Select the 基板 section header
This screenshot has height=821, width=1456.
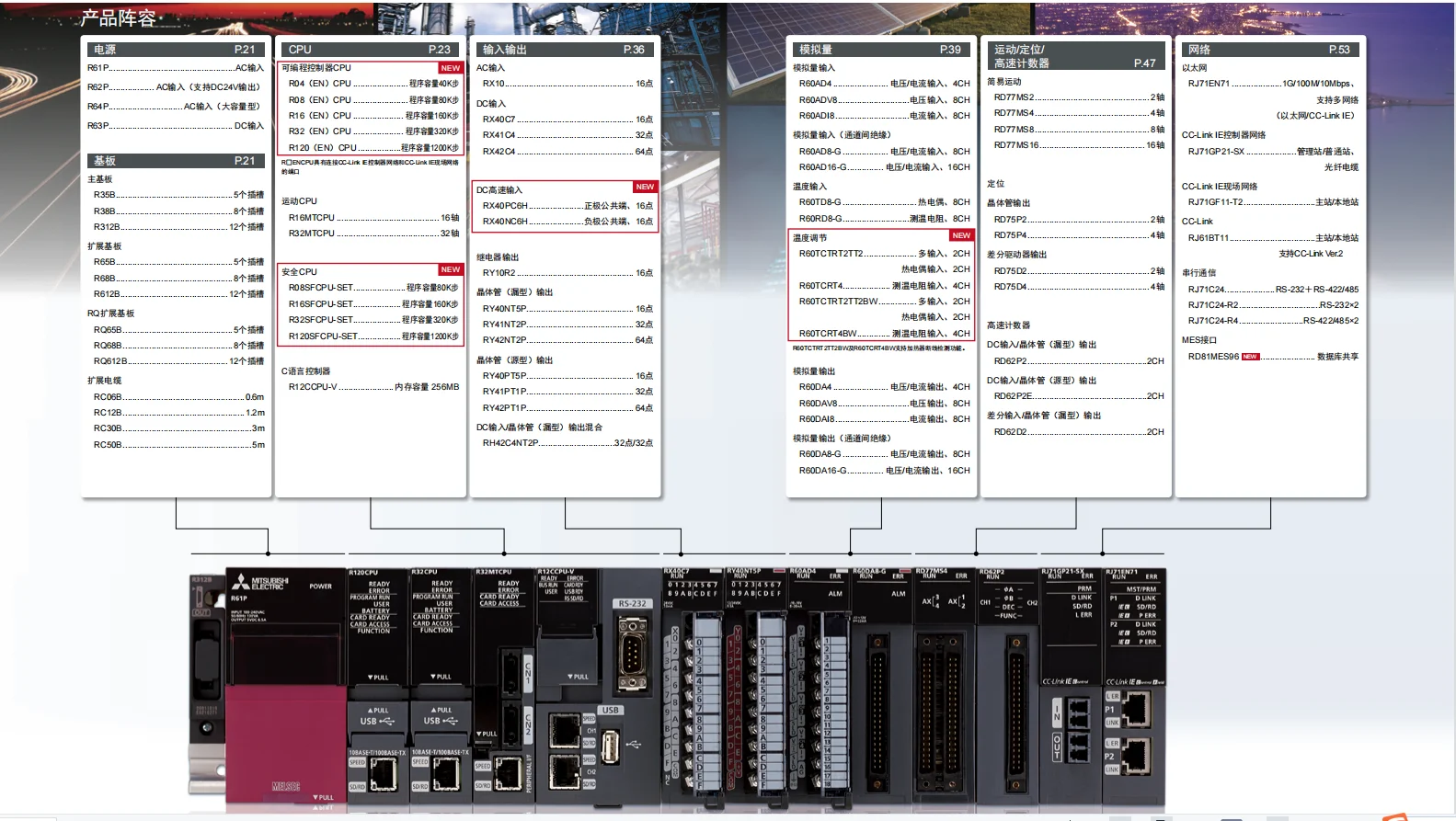(176, 161)
